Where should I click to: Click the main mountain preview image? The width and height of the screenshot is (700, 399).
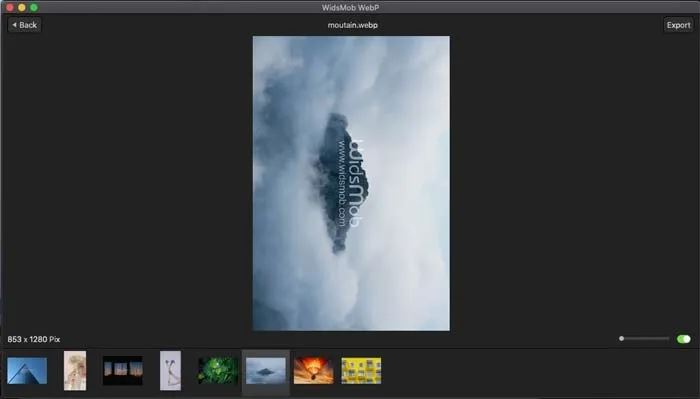click(351, 183)
